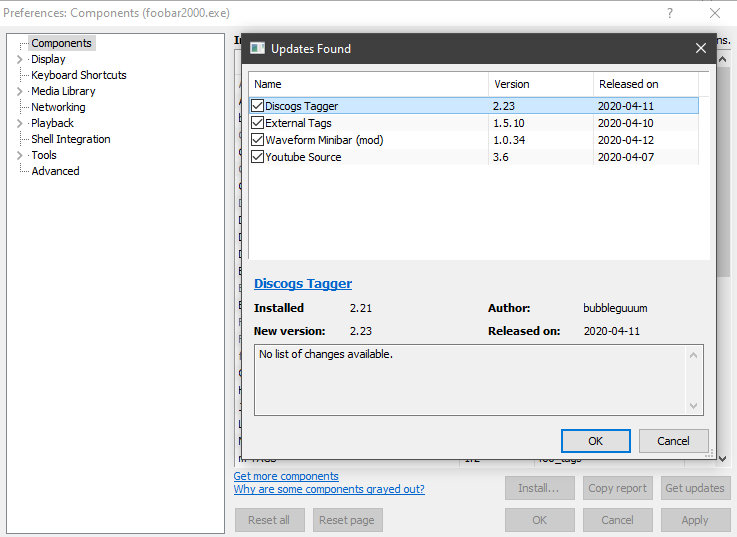Uncheck the Discogs Tagger update checkbox
The width and height of the screenshot is (737, 537).
pyautogui.click(x=258, y=106)
